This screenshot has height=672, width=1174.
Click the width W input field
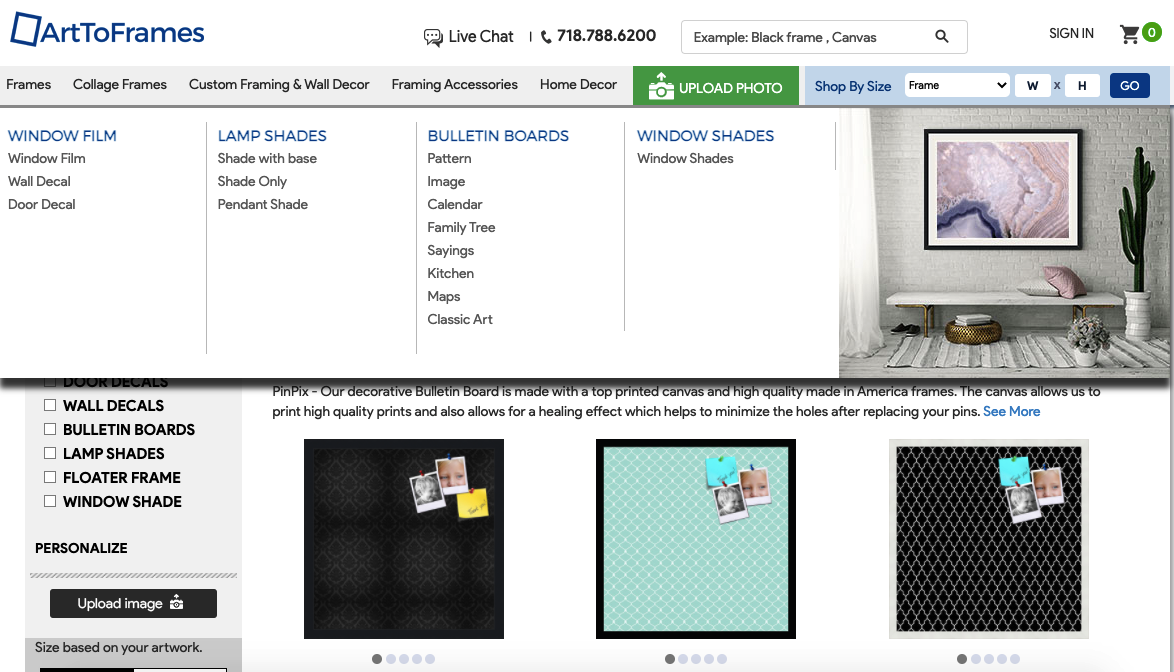coord(1032,85)
